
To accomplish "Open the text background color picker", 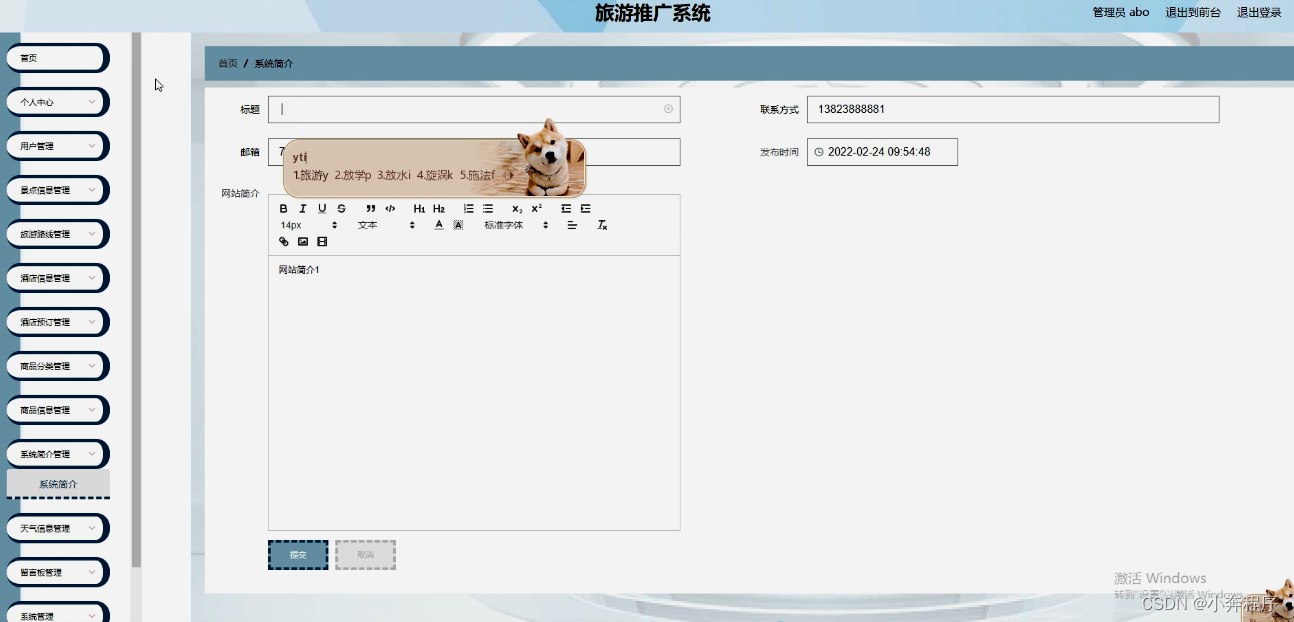I will (458, 225).
